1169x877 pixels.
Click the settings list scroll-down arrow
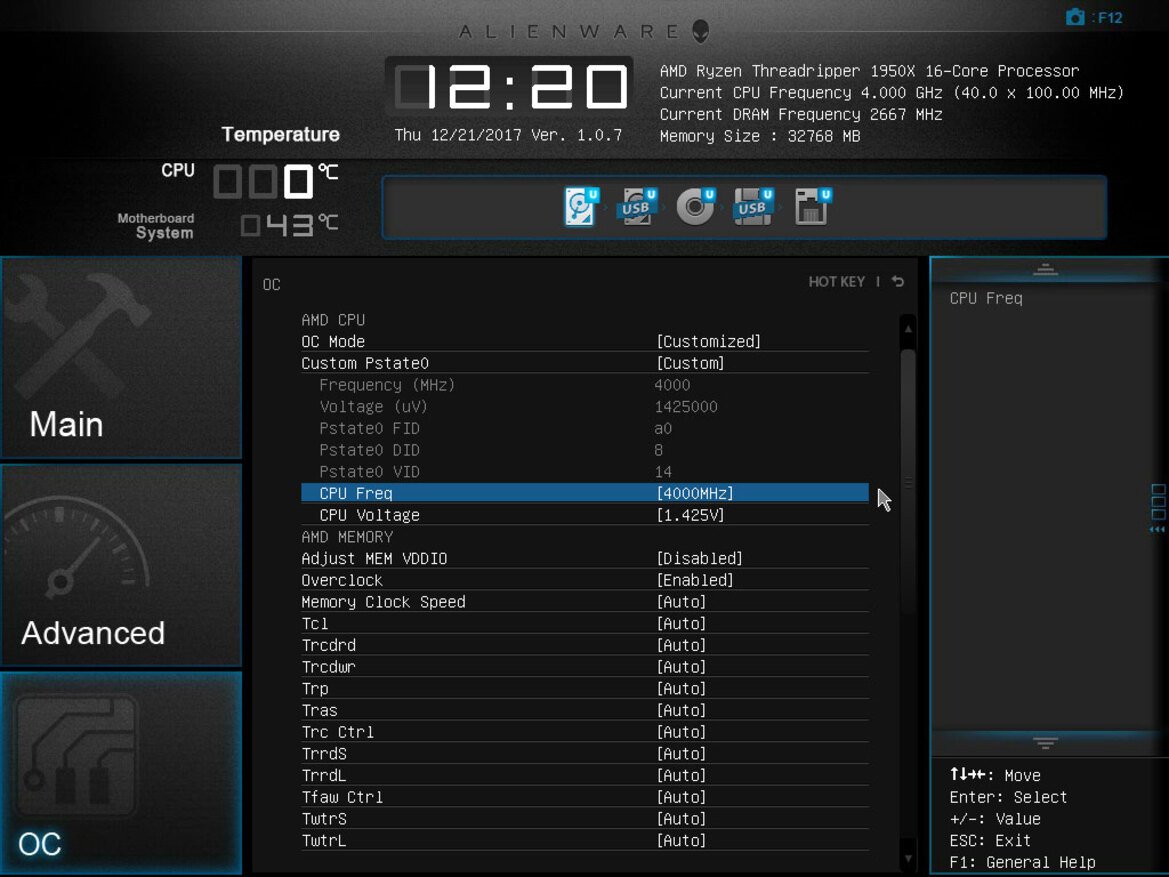(908, 858)
